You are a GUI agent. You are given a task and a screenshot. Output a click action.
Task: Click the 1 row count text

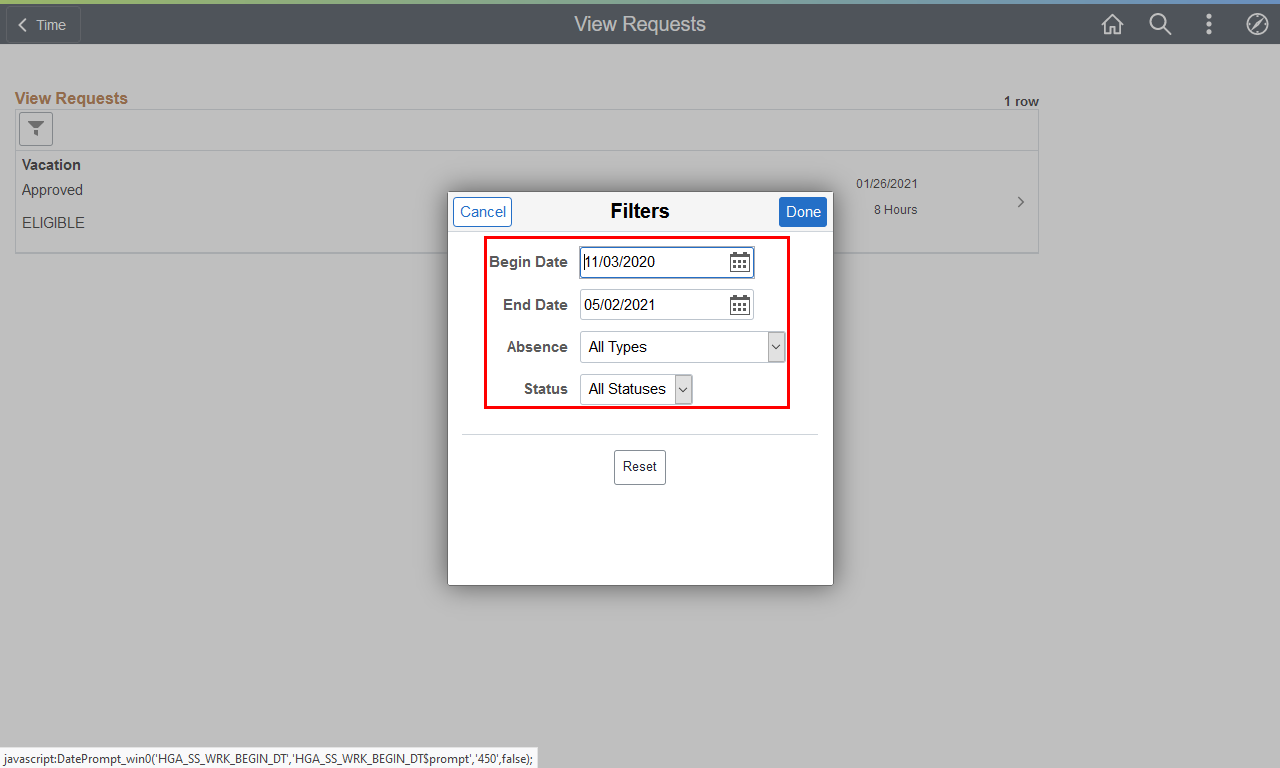[x=1021, y=102]
